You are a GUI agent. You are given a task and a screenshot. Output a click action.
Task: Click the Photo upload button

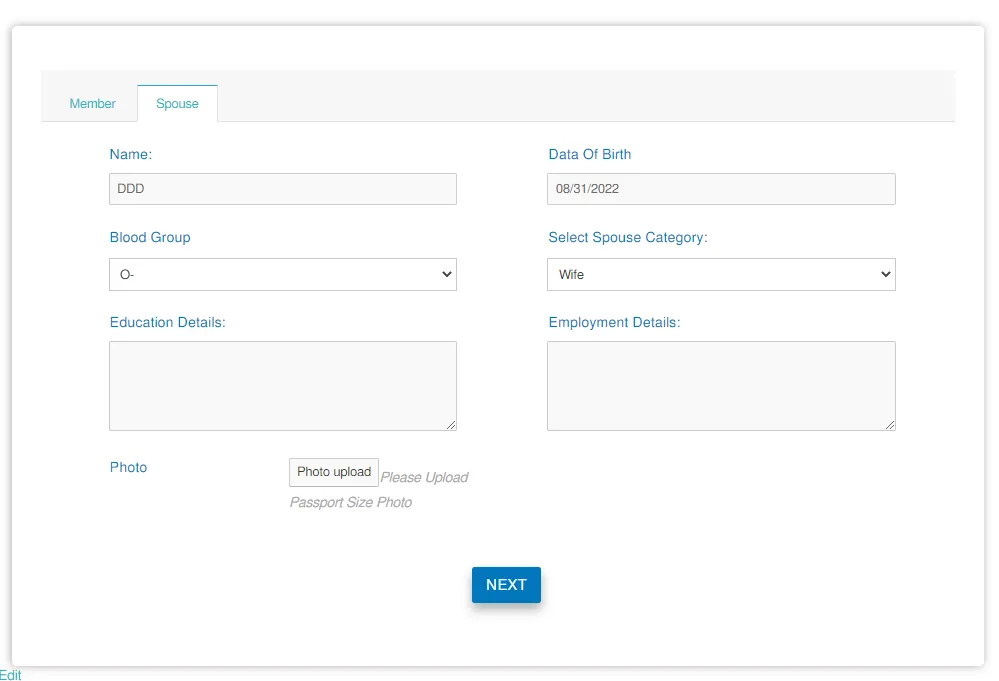pyautogui.click(x=334, y=472)
